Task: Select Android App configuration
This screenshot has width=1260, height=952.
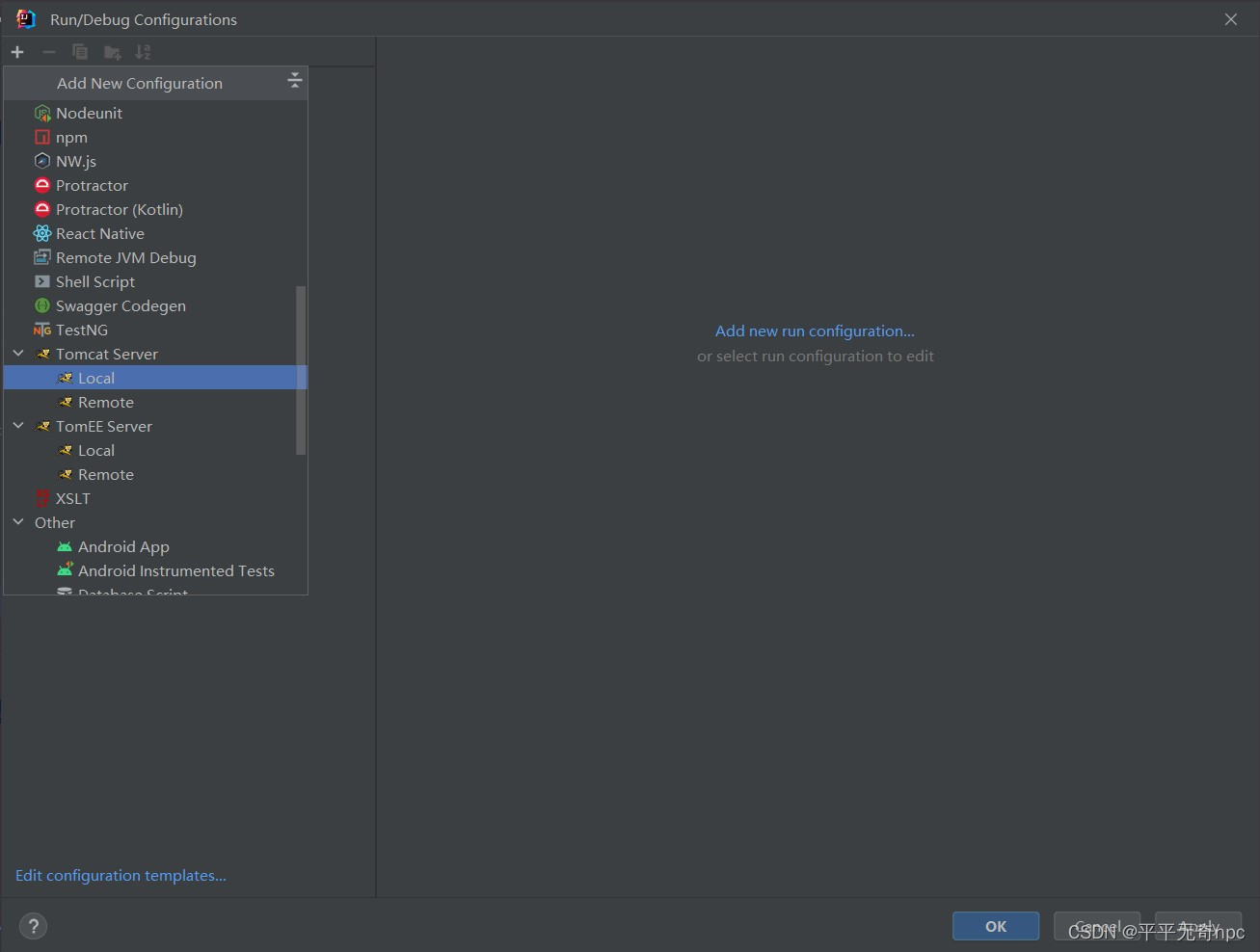Action: 155,546
